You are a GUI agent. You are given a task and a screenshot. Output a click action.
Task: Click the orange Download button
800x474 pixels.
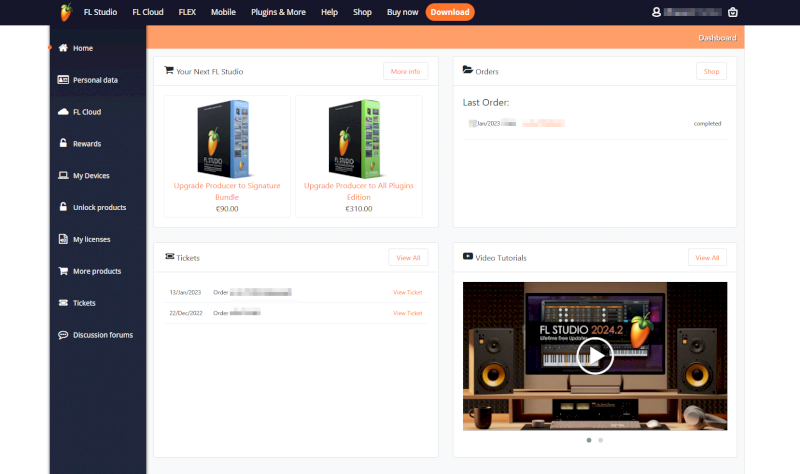coord(449,12)
